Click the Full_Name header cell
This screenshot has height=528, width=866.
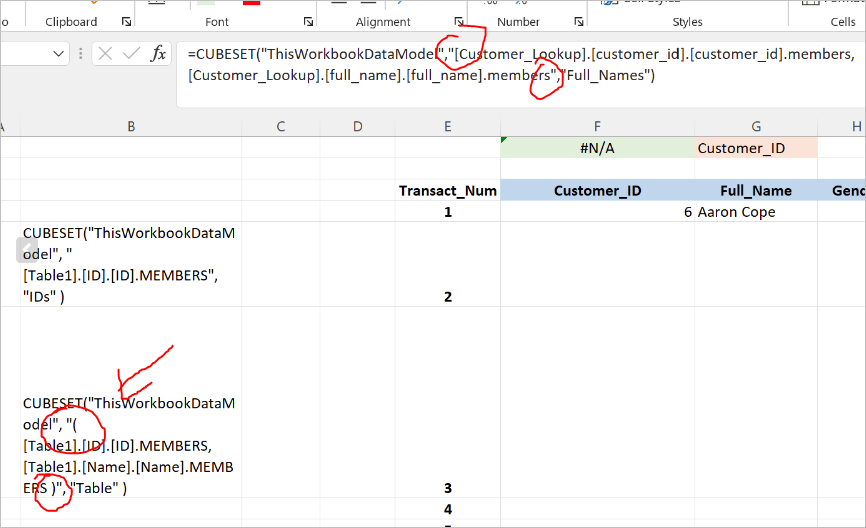[756, 191]
